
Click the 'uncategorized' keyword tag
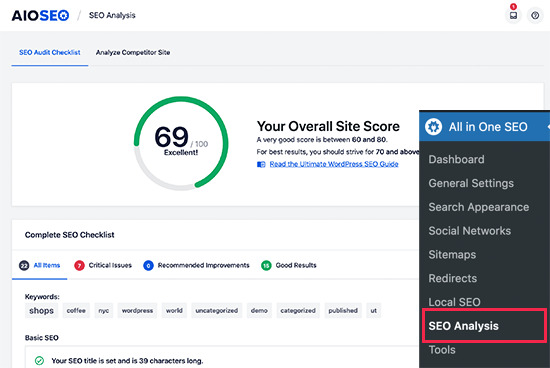click(x=216, y=311)
